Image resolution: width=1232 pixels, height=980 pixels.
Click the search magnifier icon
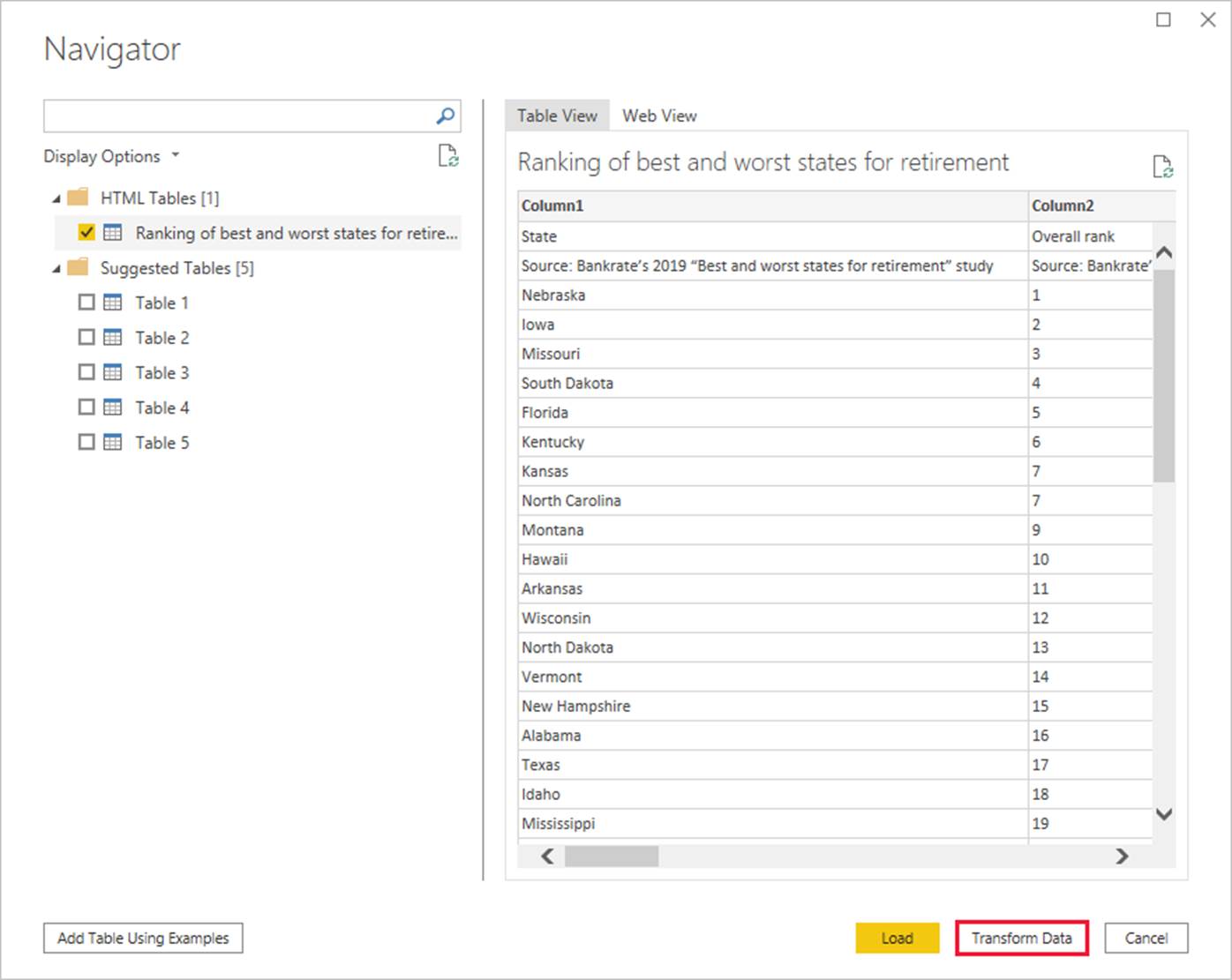pos(446,116)
